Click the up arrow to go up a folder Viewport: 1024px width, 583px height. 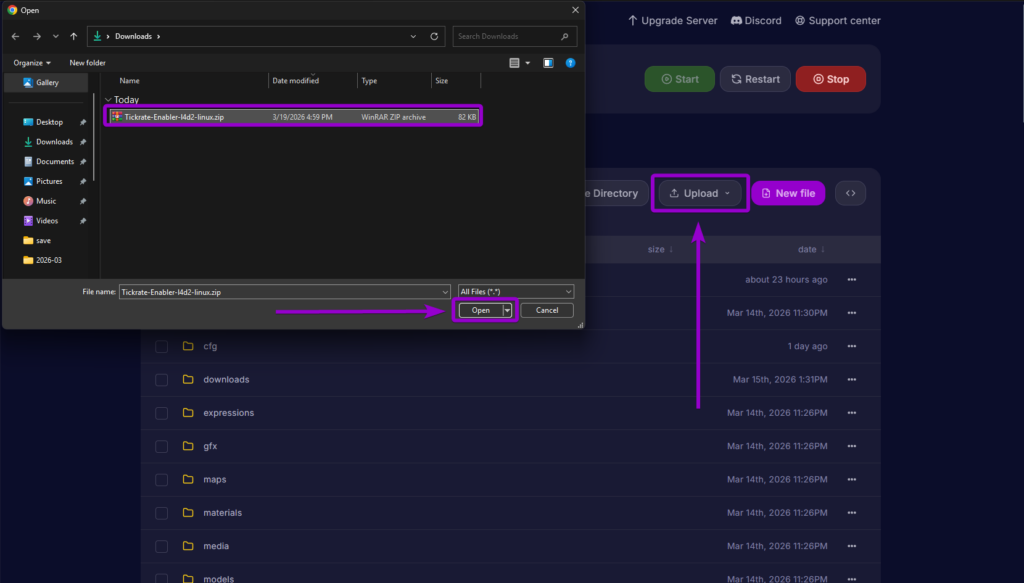[74, 36]
